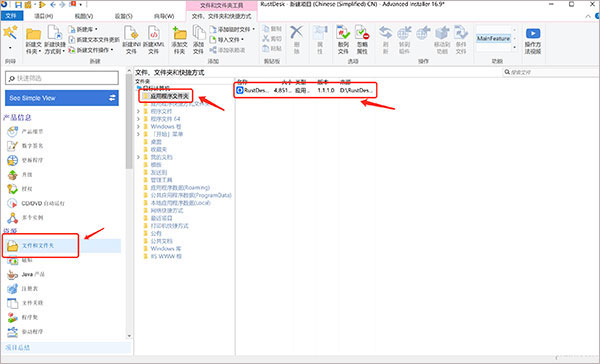This screenshot has height=364, width=600.
Task: Click New Text File Update (新建文本文件更新)
Action: 94,39
